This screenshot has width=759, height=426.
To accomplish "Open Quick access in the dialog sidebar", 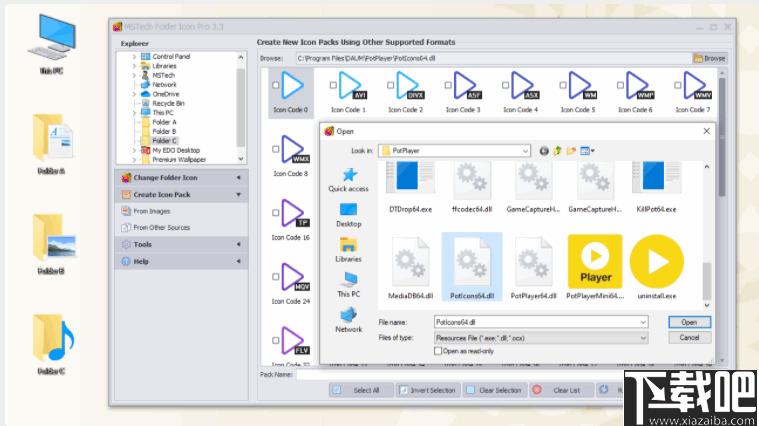I will tap(348, 179).
